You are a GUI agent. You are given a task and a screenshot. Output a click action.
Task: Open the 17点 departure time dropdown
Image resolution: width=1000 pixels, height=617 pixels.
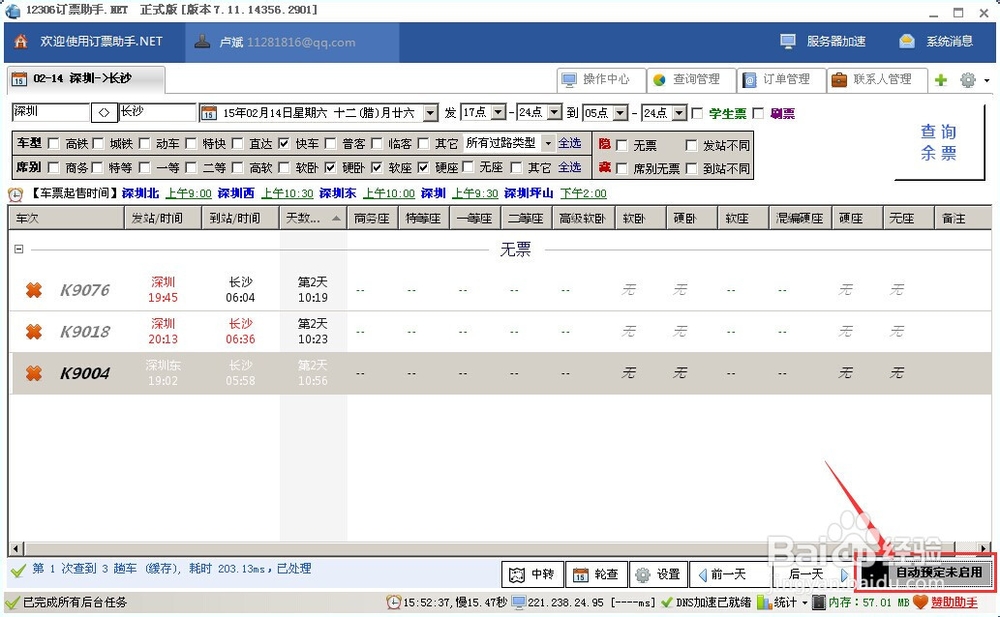point(497,113)
